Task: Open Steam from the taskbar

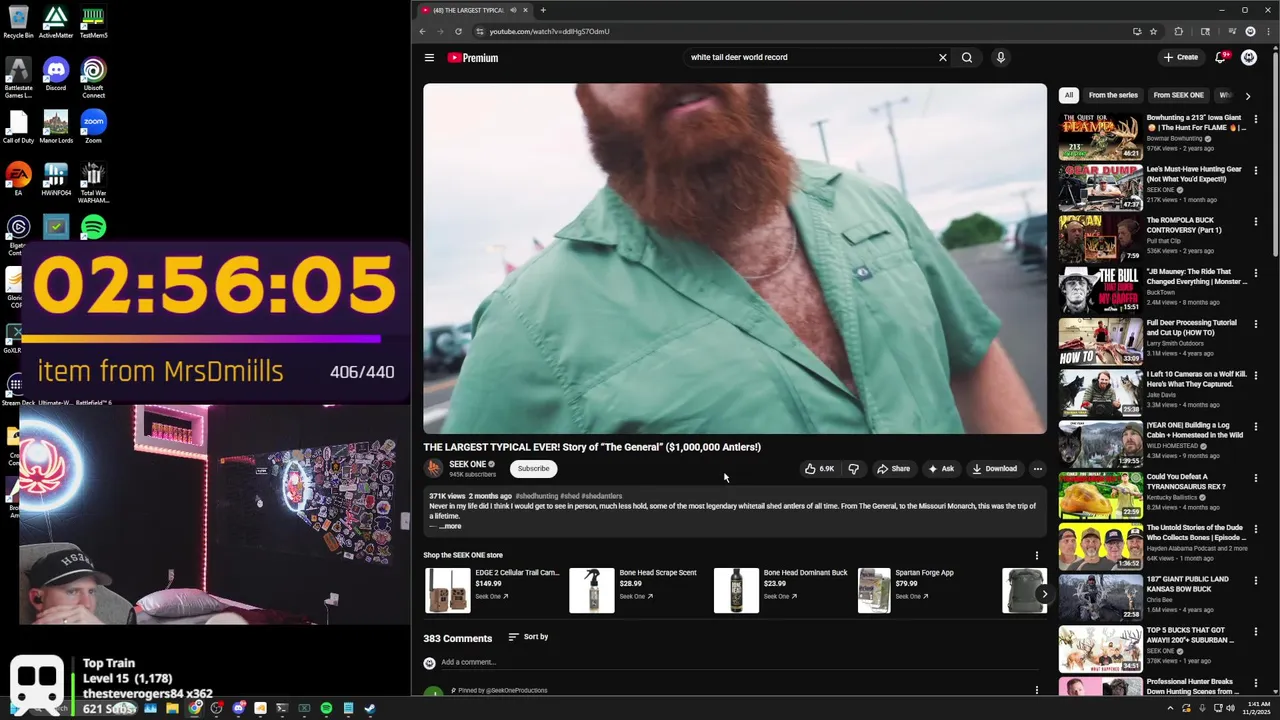Action: pos(370,708)
